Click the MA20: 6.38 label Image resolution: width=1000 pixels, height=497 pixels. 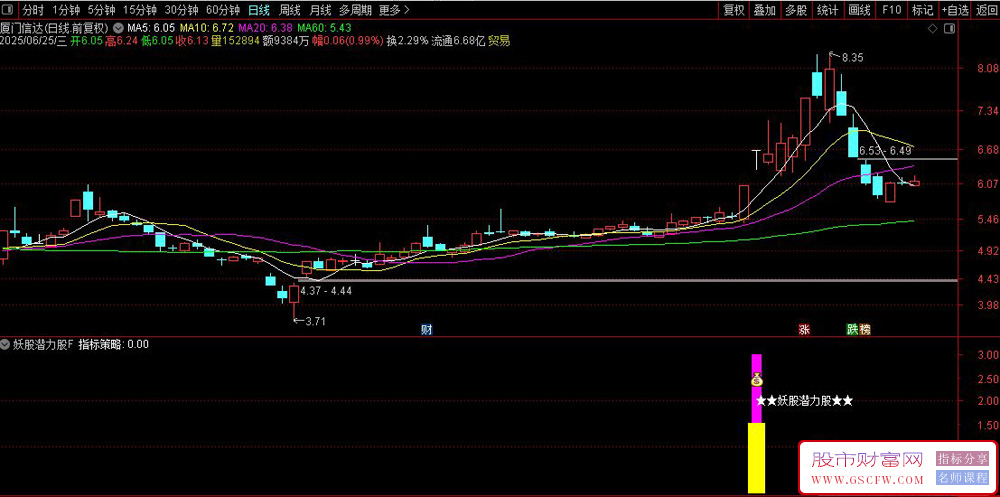(x=265, y=28)
